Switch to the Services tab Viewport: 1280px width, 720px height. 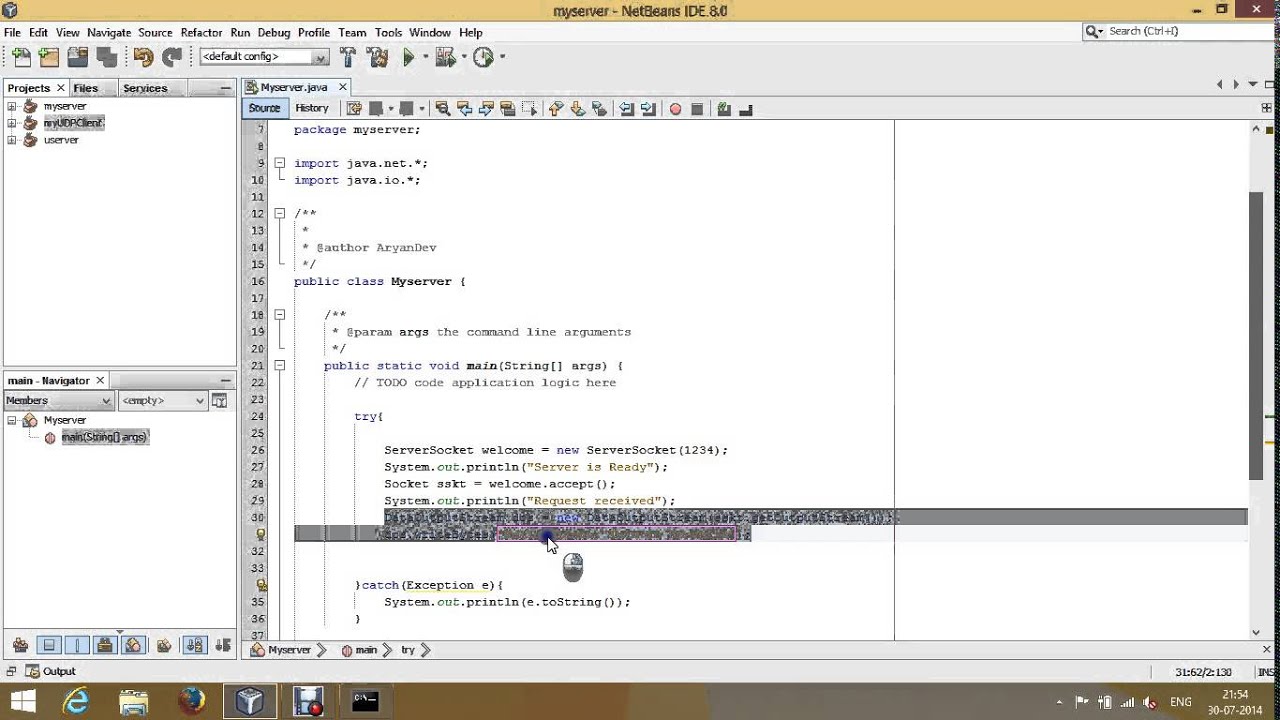[x=145, y=88]
